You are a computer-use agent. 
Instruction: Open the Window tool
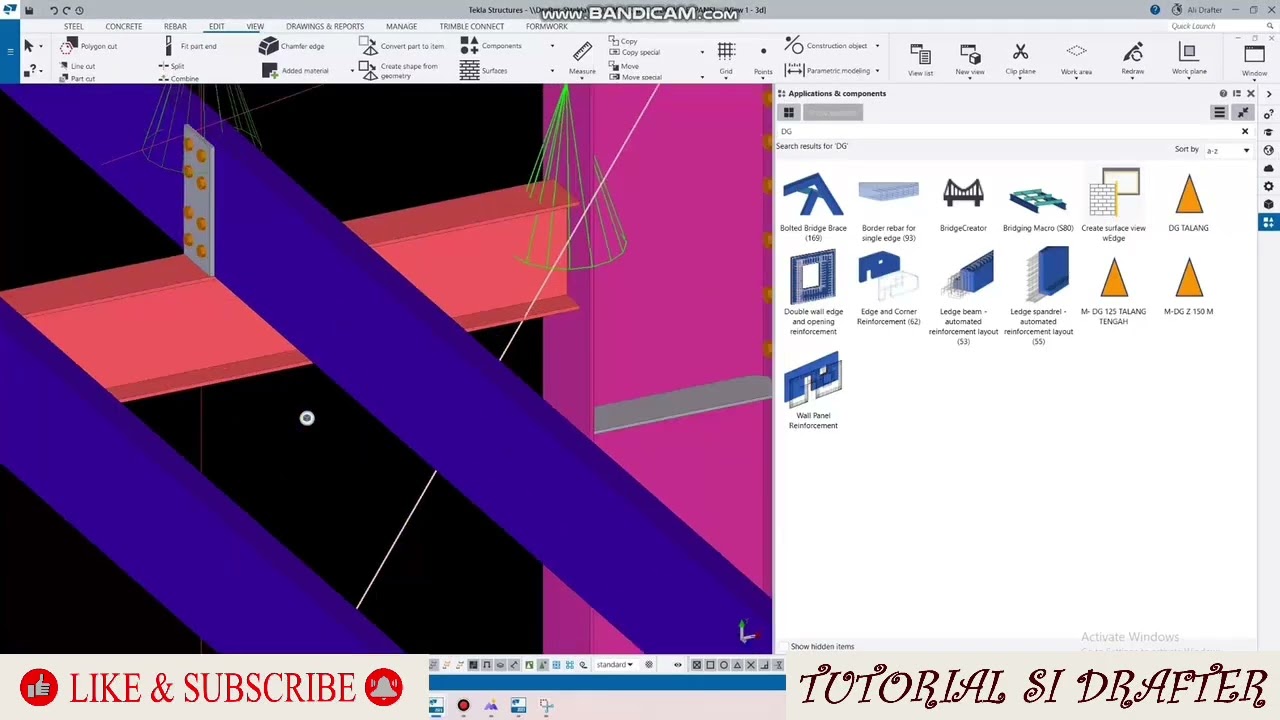[1254, 60]
